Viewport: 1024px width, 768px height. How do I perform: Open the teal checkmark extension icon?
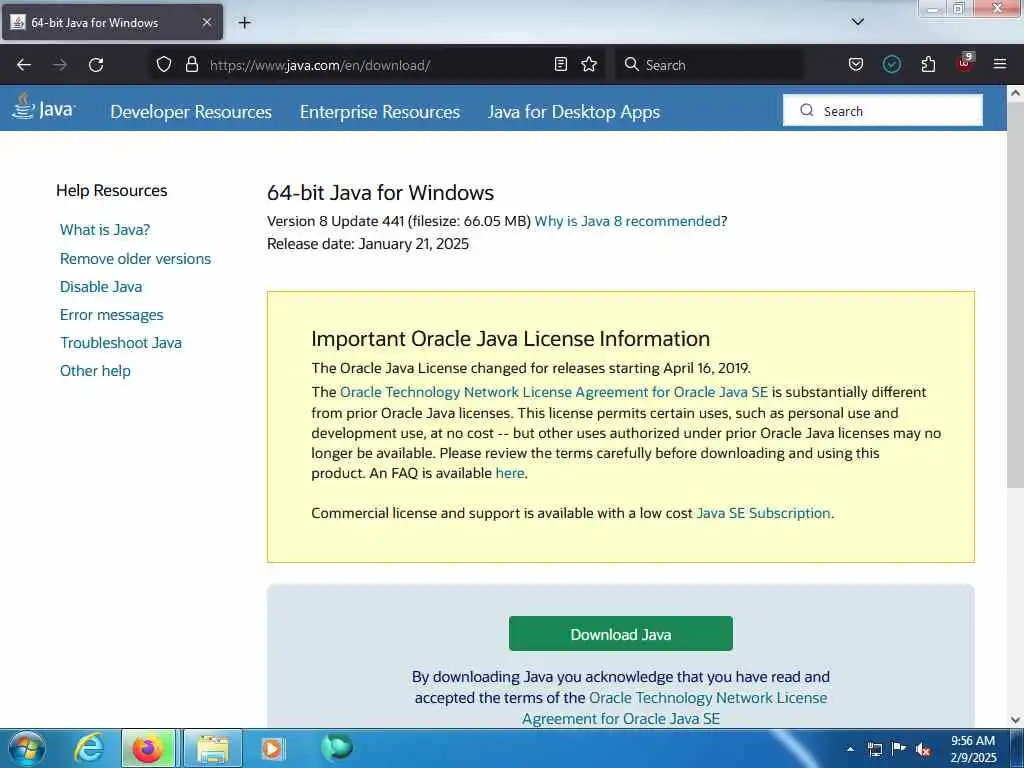(891, 64)
